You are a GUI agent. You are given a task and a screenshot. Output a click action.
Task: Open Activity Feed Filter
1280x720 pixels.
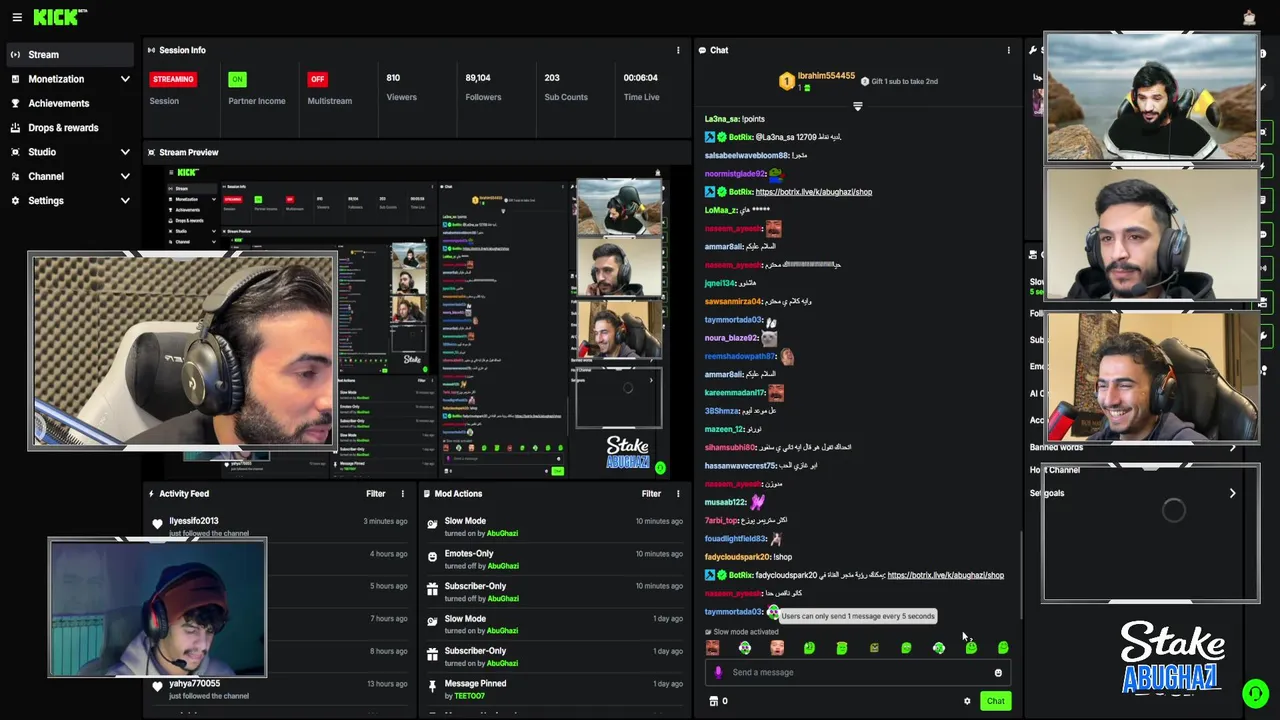click(x=376, y=493)
